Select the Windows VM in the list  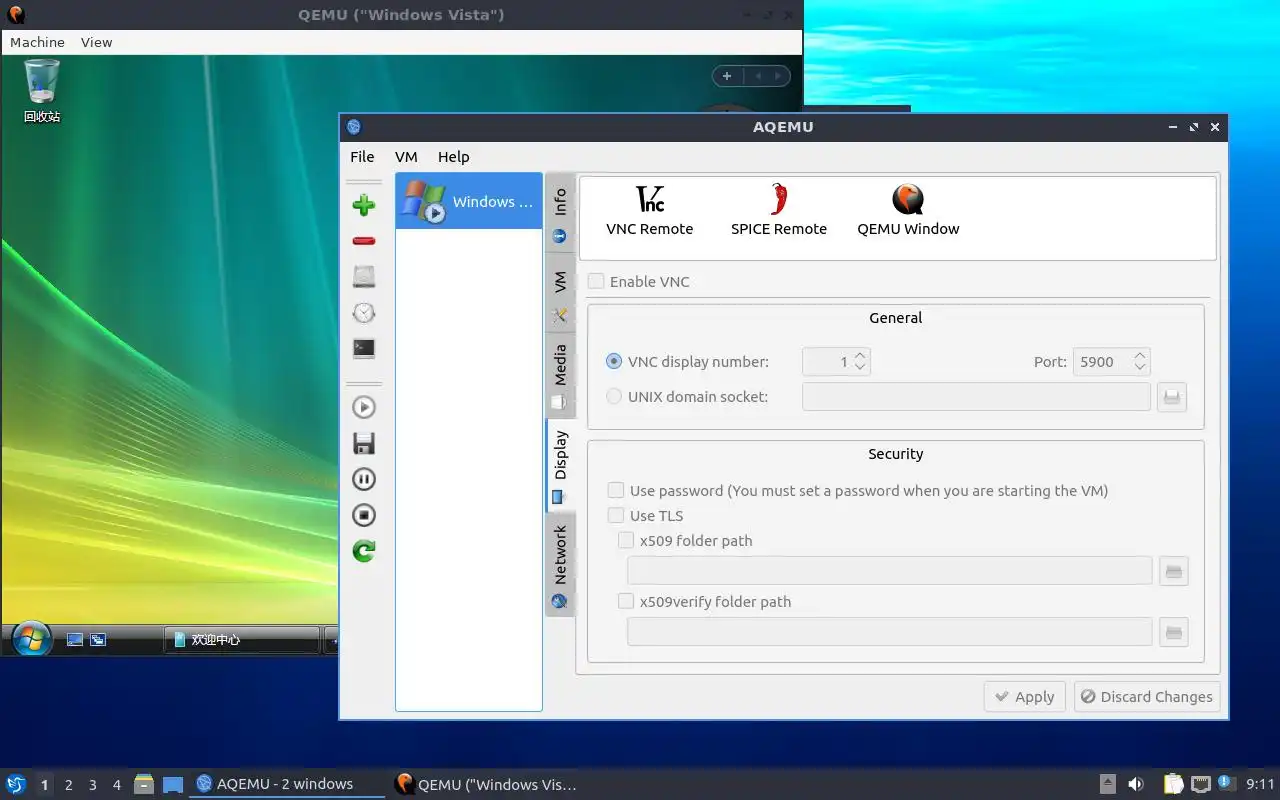[469, 201]
